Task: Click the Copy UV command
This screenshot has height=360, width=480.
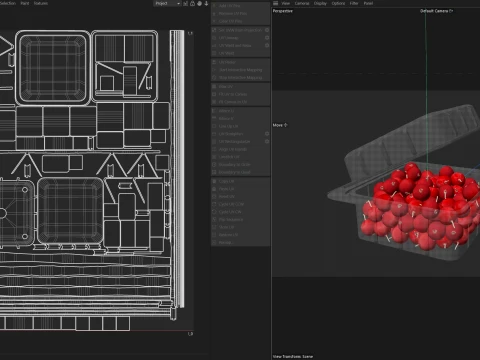Action: coord(240,181)
